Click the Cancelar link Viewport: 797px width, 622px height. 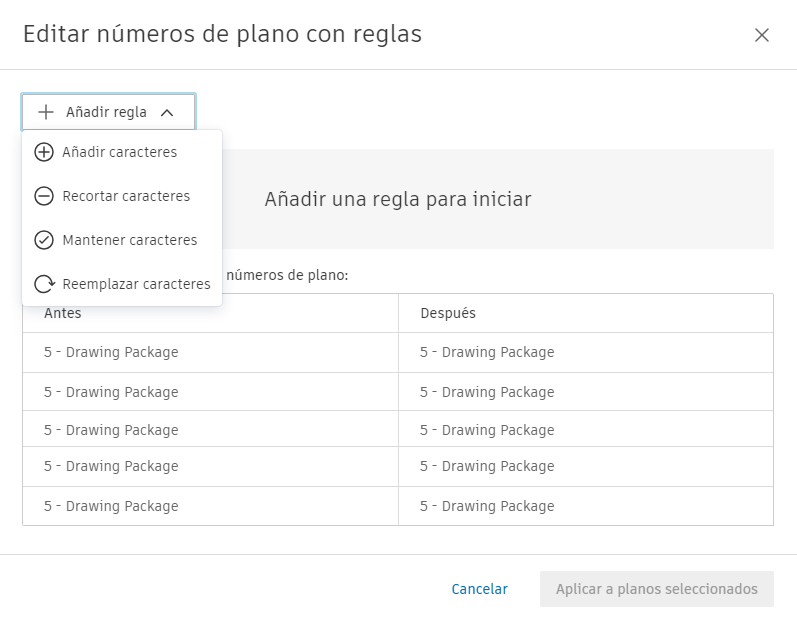pyautogui.click(x=479, y=589)
